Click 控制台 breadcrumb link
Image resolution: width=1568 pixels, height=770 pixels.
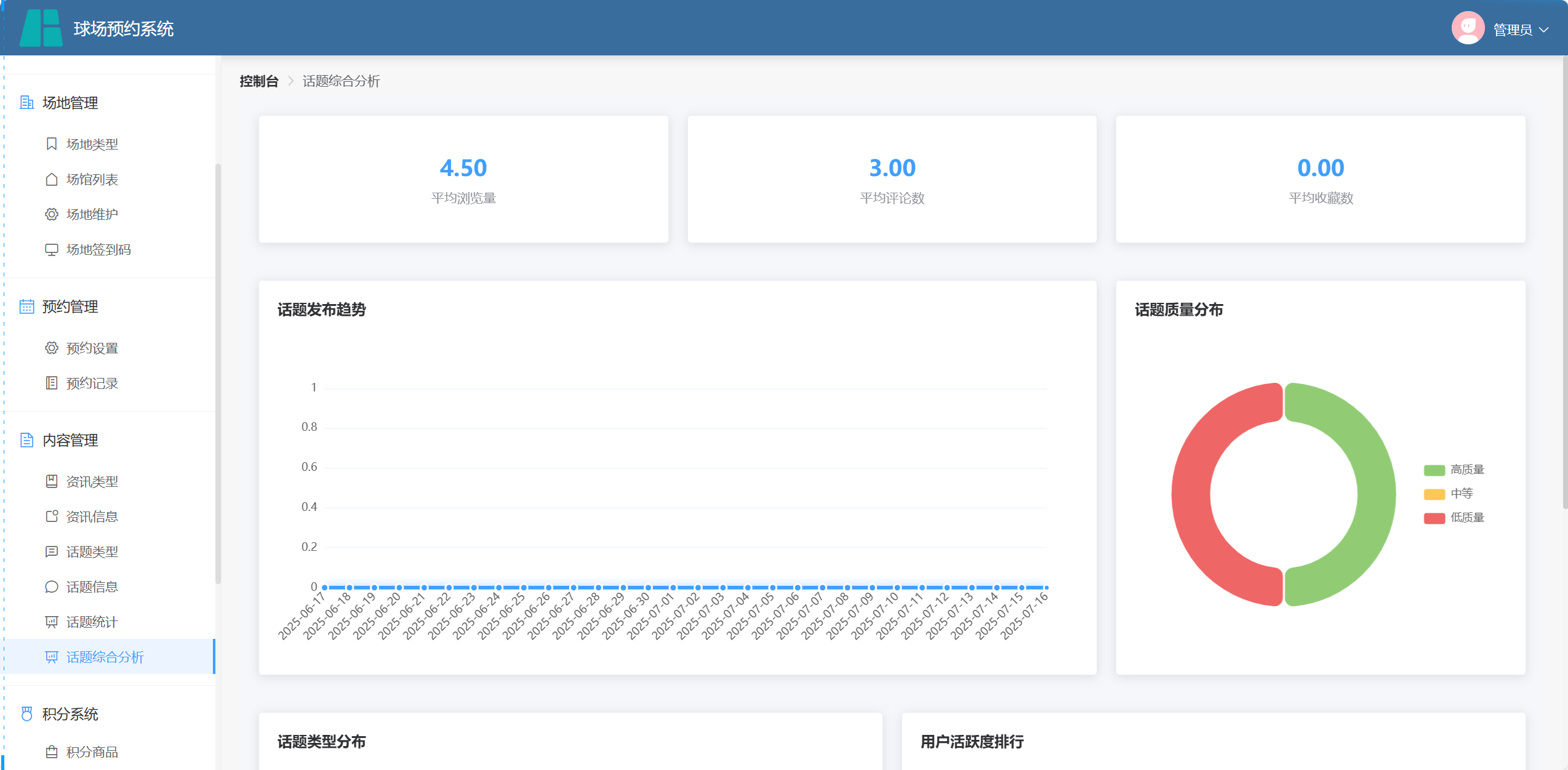click(258, 81)
